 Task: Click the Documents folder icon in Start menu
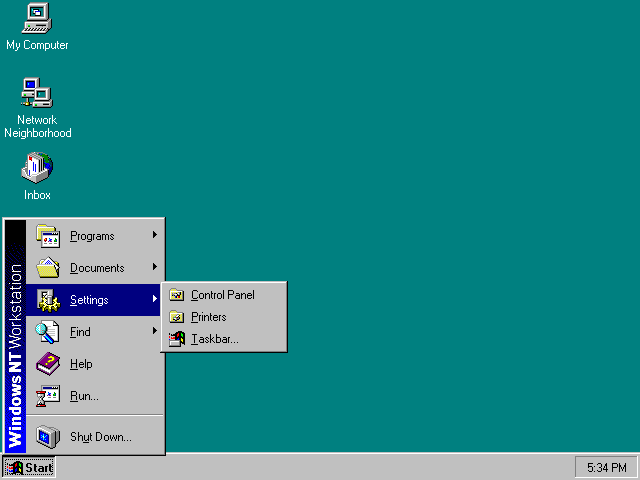48,268
